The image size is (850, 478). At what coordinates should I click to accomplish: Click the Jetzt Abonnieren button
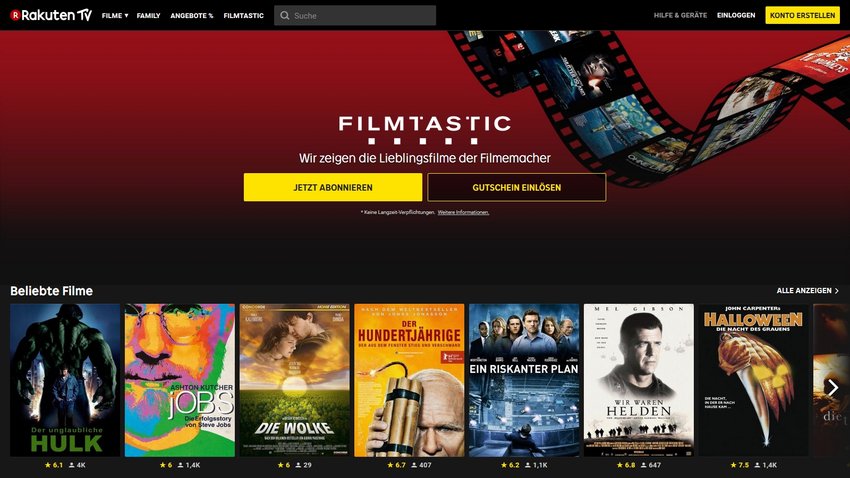(x=333, y=188)
